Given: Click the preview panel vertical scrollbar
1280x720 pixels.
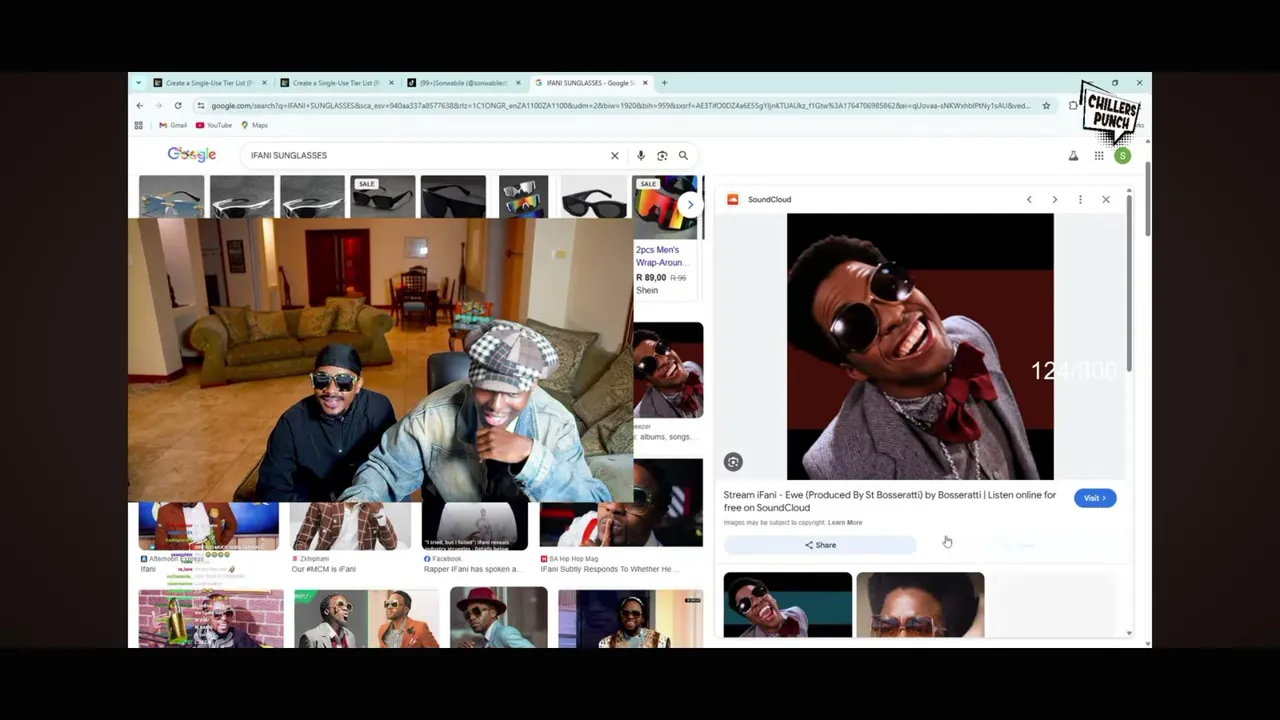Looking at the screenshot, I should (x=1130, y=285).
